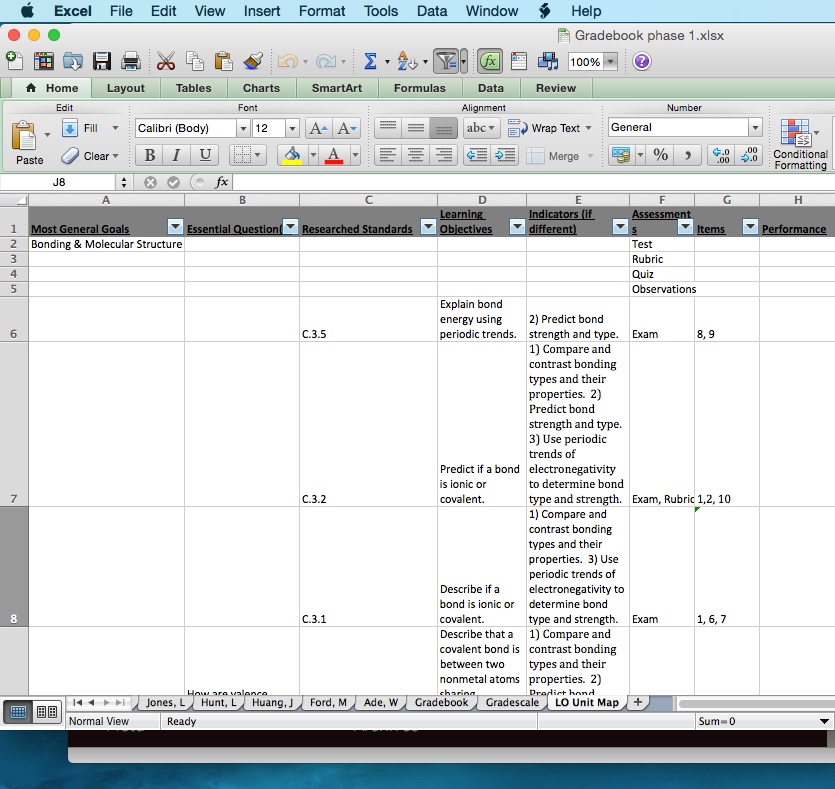The image size is (835, 789).
Task: Click the Paste clipboard icon
Action: tap(27, 137)
